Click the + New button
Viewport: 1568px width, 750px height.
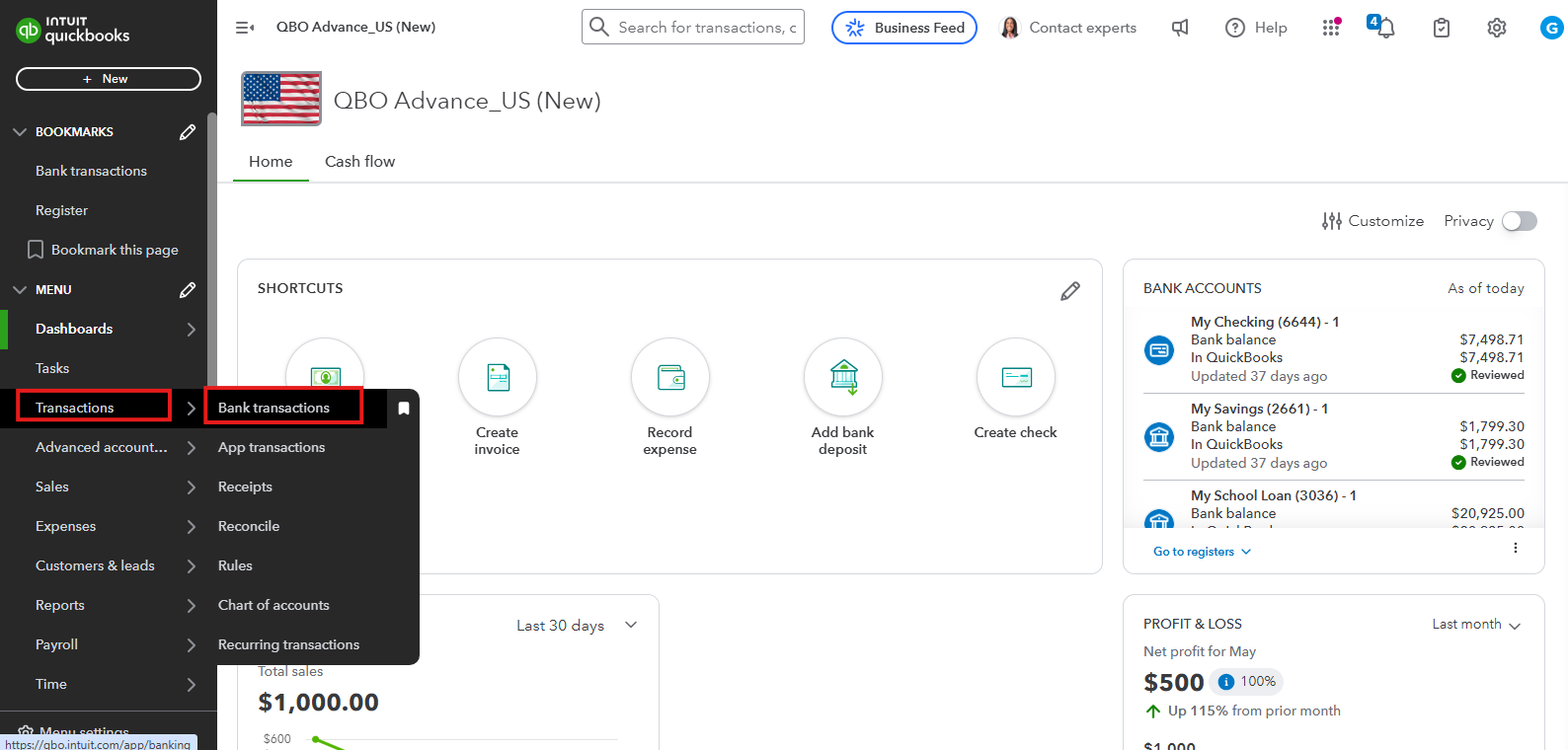109,79
